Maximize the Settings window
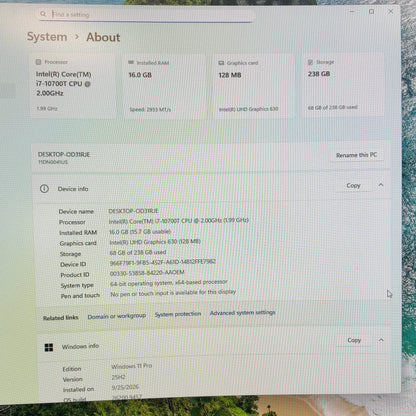416x416 pixels. [371, 12]
